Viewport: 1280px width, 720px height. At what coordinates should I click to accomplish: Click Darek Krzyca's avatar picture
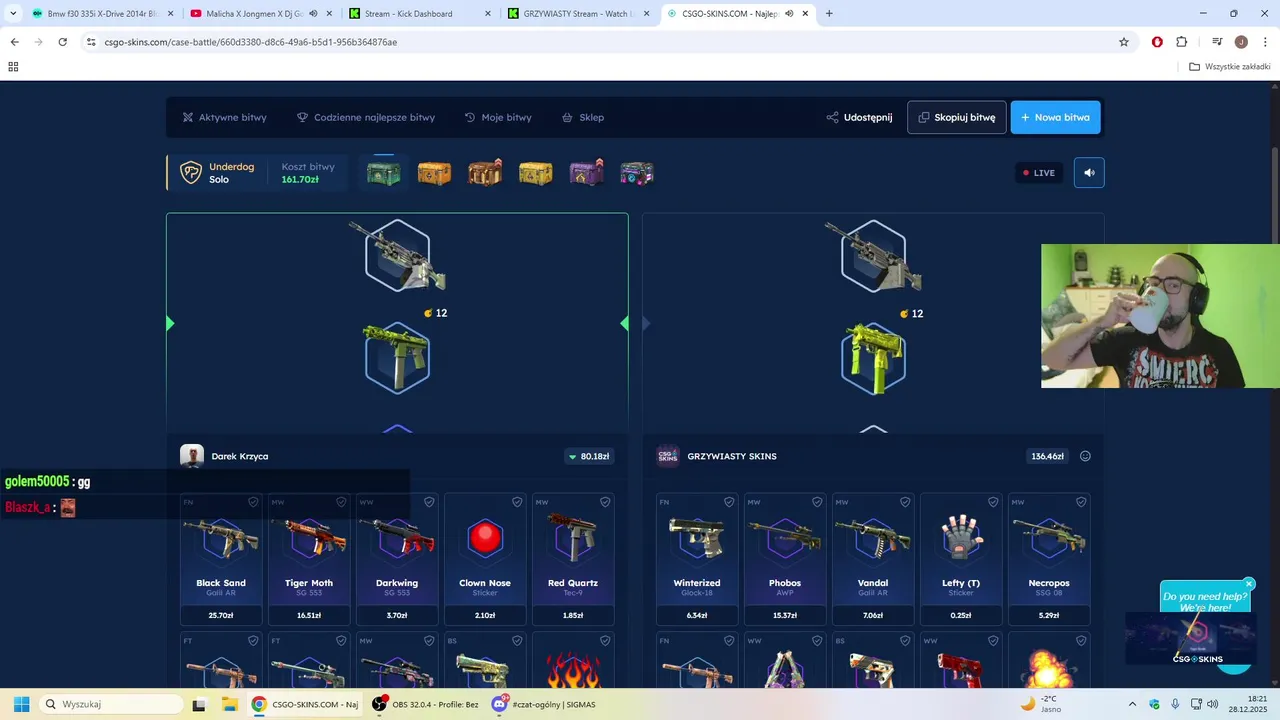[x=192, y=456]
